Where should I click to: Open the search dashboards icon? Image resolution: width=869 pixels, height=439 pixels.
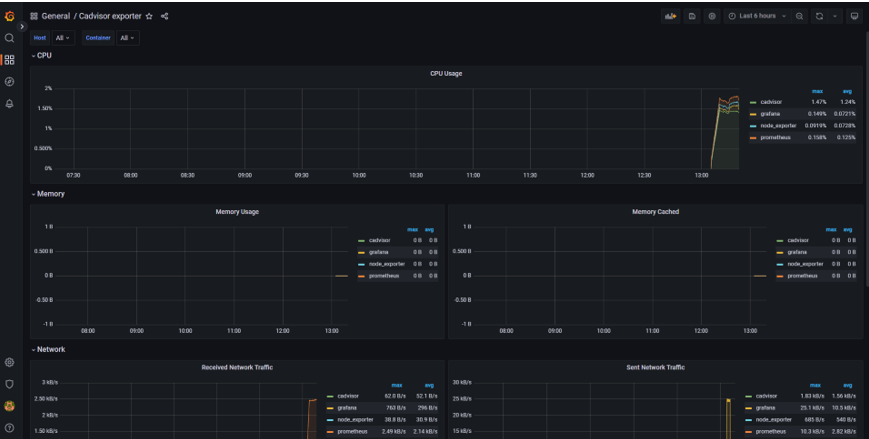tap(9, 38)
